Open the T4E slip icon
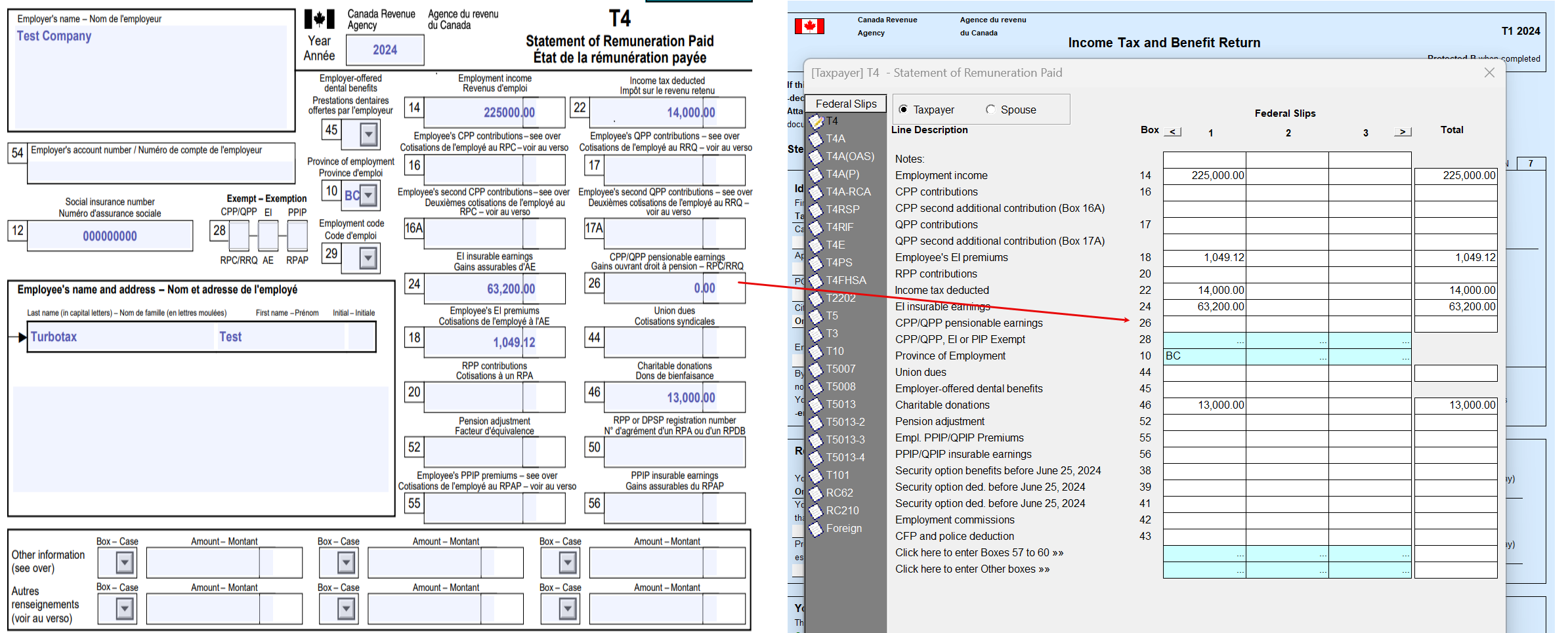Screen dimensions: 1568x633 coord(816,245)
